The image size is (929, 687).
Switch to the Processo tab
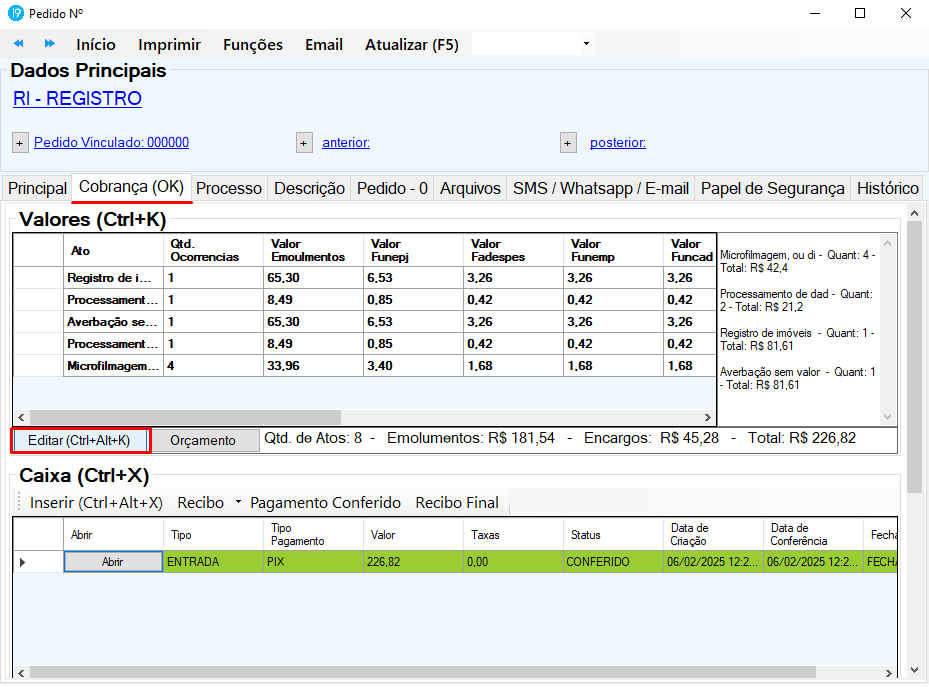coord(229,188)
